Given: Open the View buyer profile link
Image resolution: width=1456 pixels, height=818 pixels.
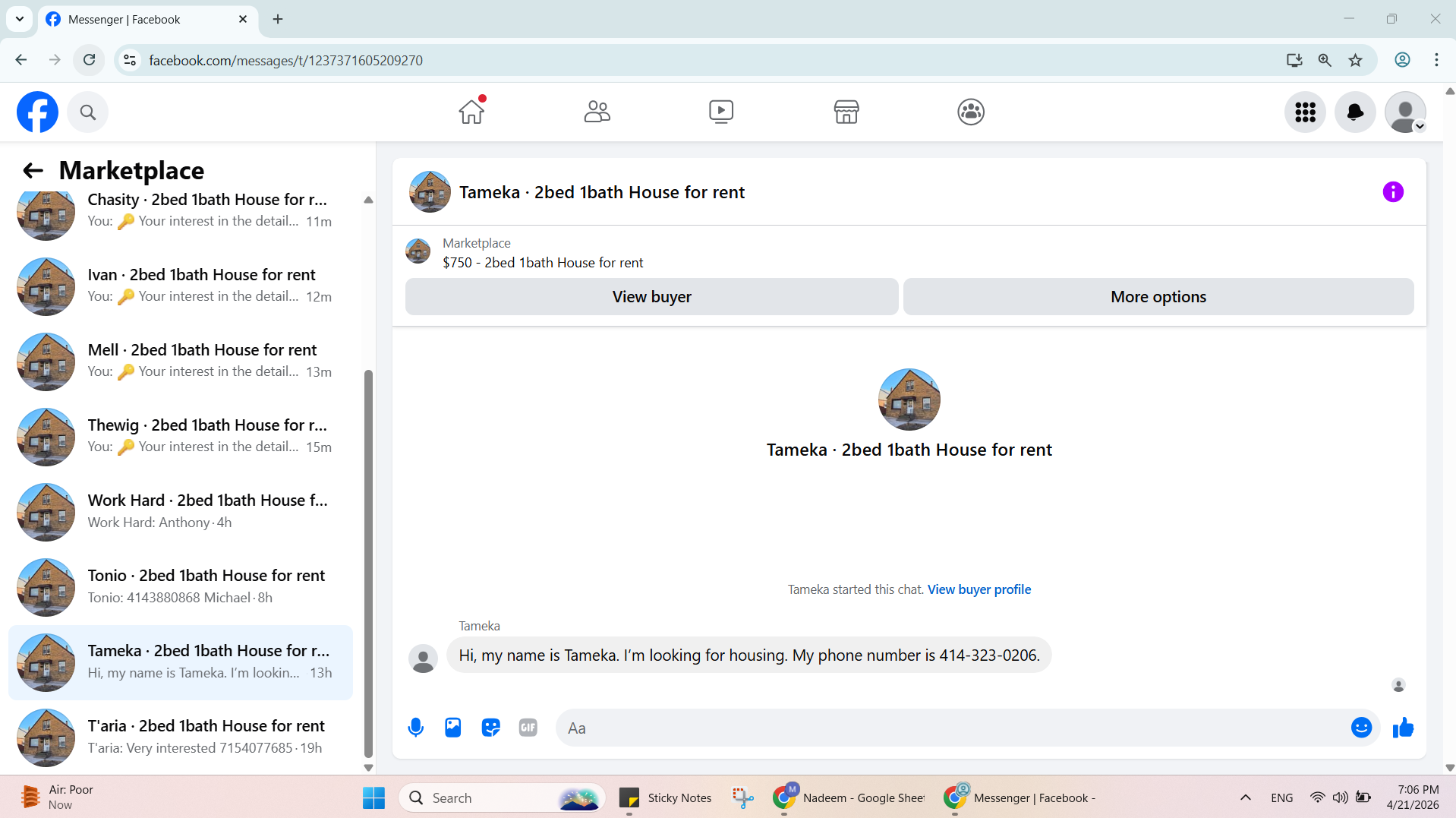Looking at the screenshot, I should point(979,589).
